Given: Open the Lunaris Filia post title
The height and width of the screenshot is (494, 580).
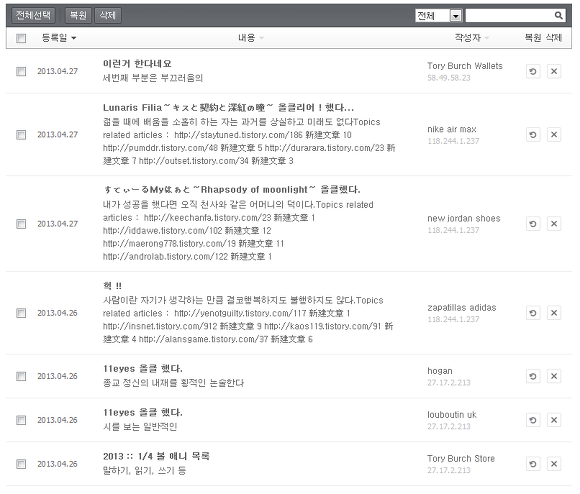Looking at the screenshot, I should [x=228, y=108].
